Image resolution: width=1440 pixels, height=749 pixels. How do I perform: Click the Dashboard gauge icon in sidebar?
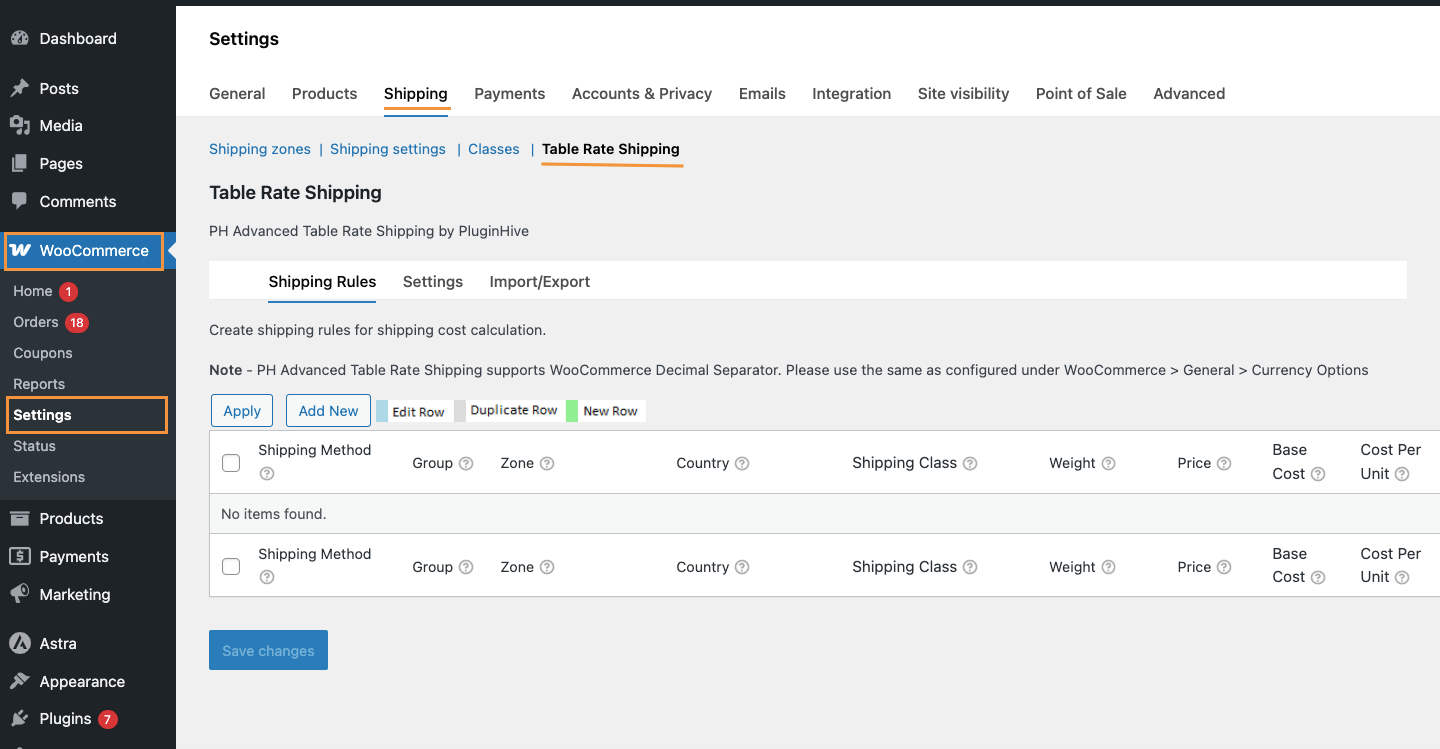(19, 39)
